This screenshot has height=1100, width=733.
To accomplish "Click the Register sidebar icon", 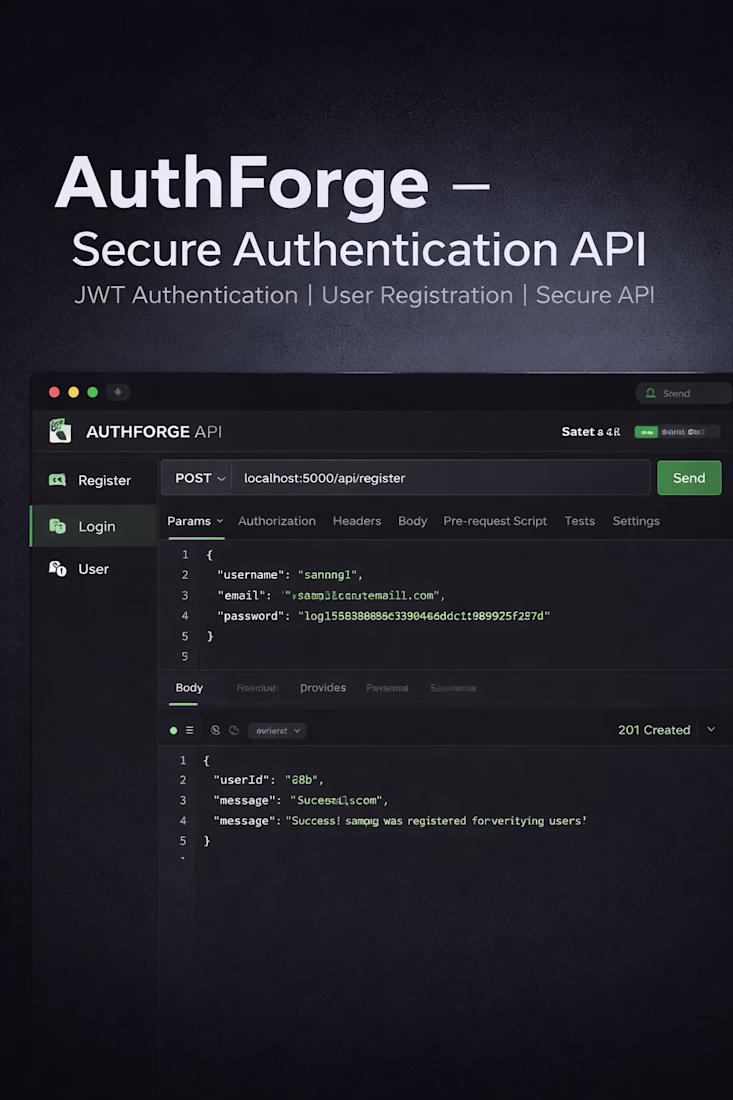I will (x=58, y=480).
